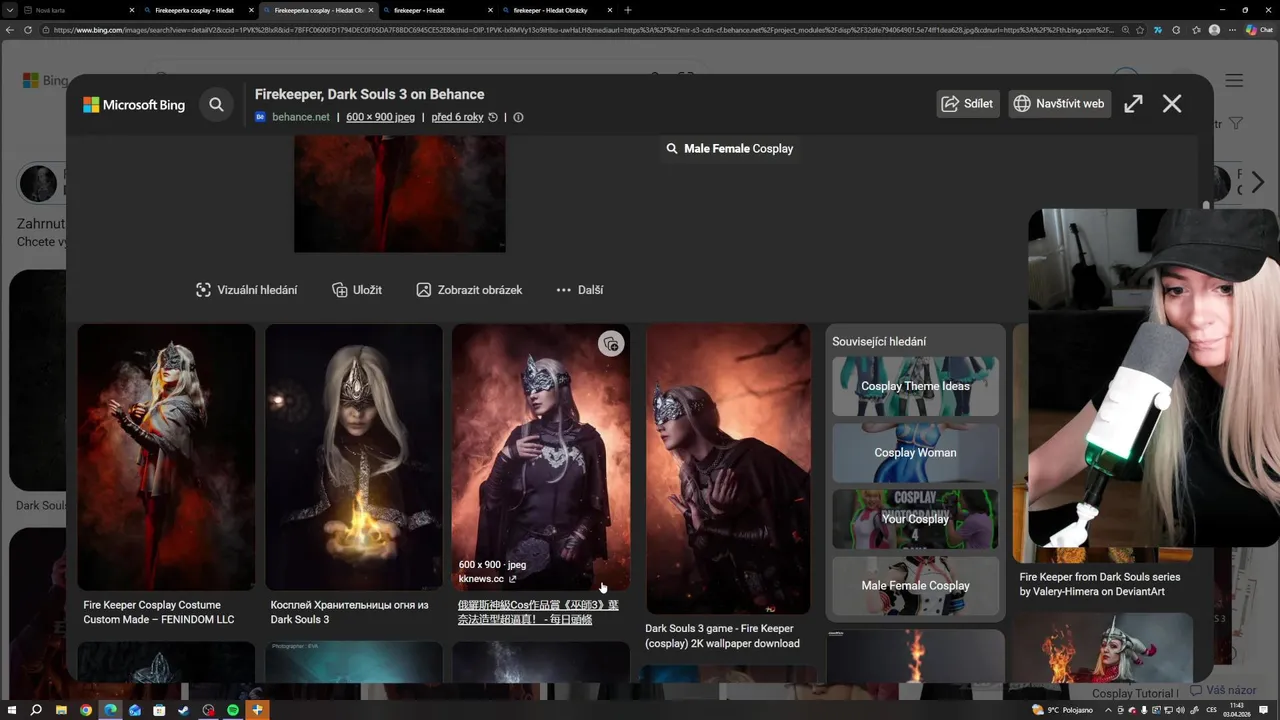Open Microsoft Store from the taskbar
This screenshot has height=720, width=1280.
(159, 710)
